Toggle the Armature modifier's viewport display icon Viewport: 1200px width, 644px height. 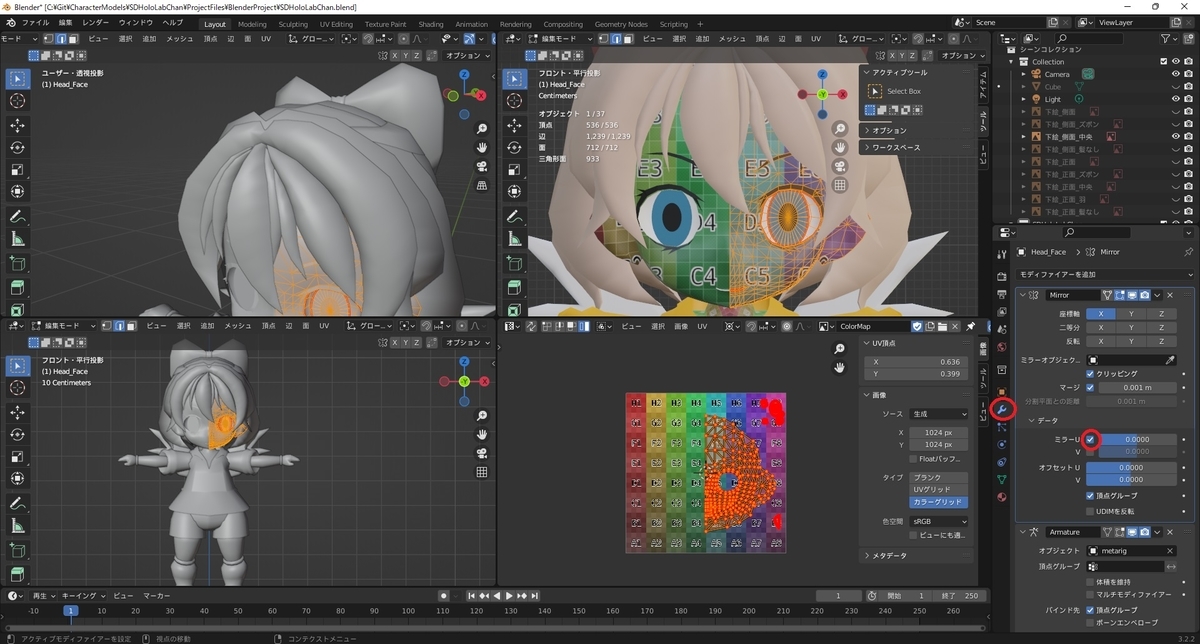click(x=1133, y=532)
